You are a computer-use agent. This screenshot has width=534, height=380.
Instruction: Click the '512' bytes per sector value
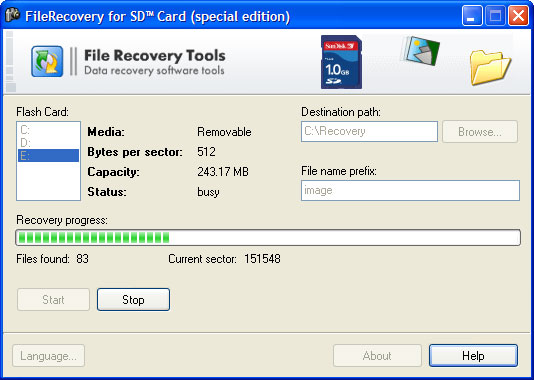click(x=206, y=152)
